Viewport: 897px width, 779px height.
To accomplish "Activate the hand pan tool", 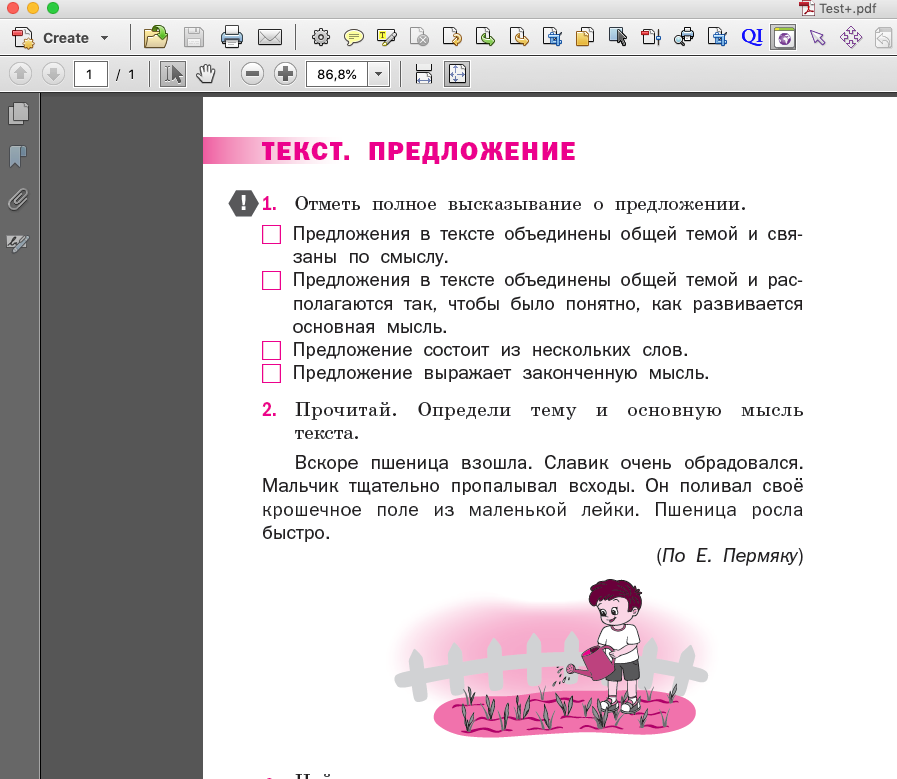I will point(206,74).
